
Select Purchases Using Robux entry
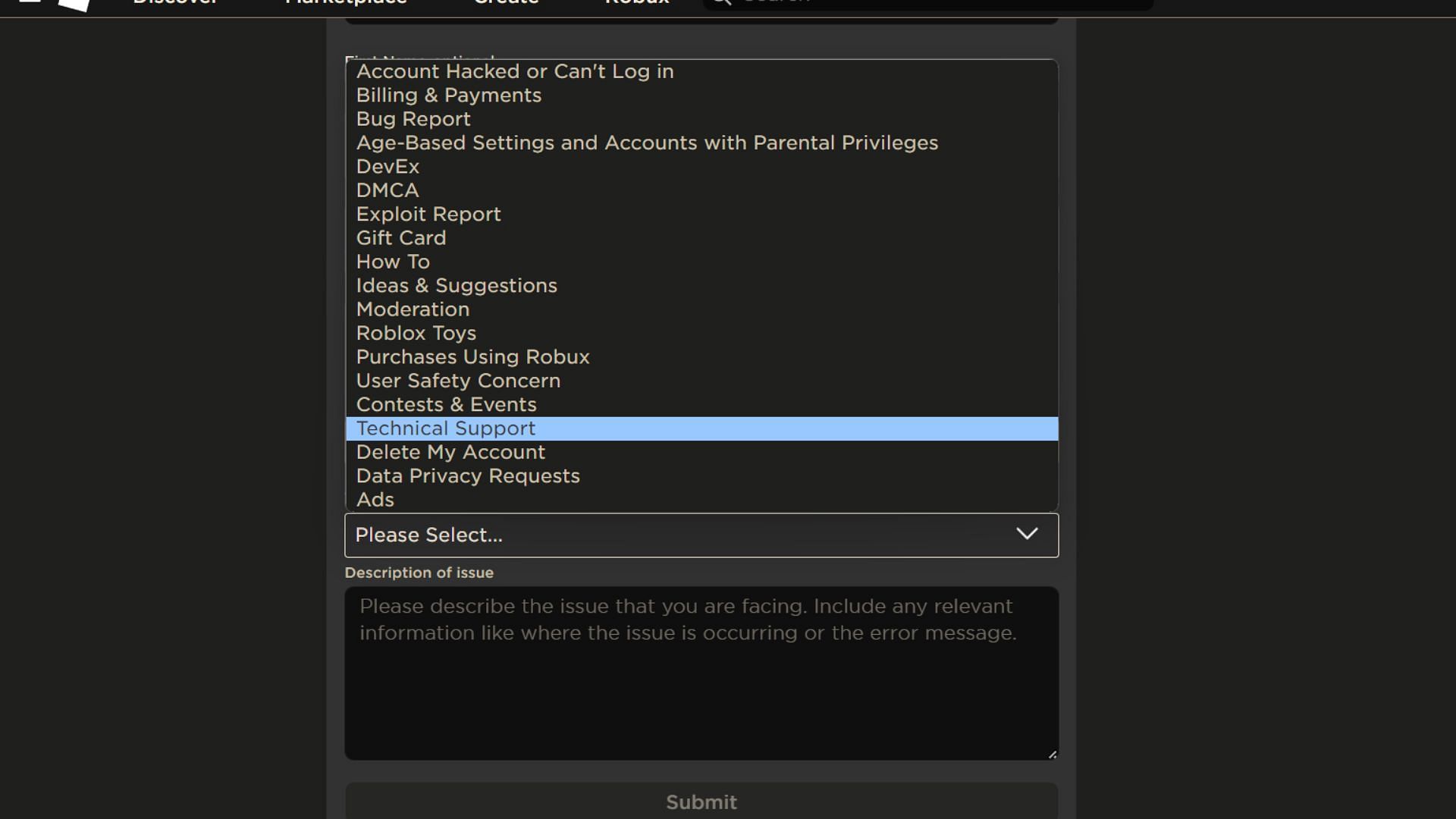pyautogui.click(x=701, y=357)
